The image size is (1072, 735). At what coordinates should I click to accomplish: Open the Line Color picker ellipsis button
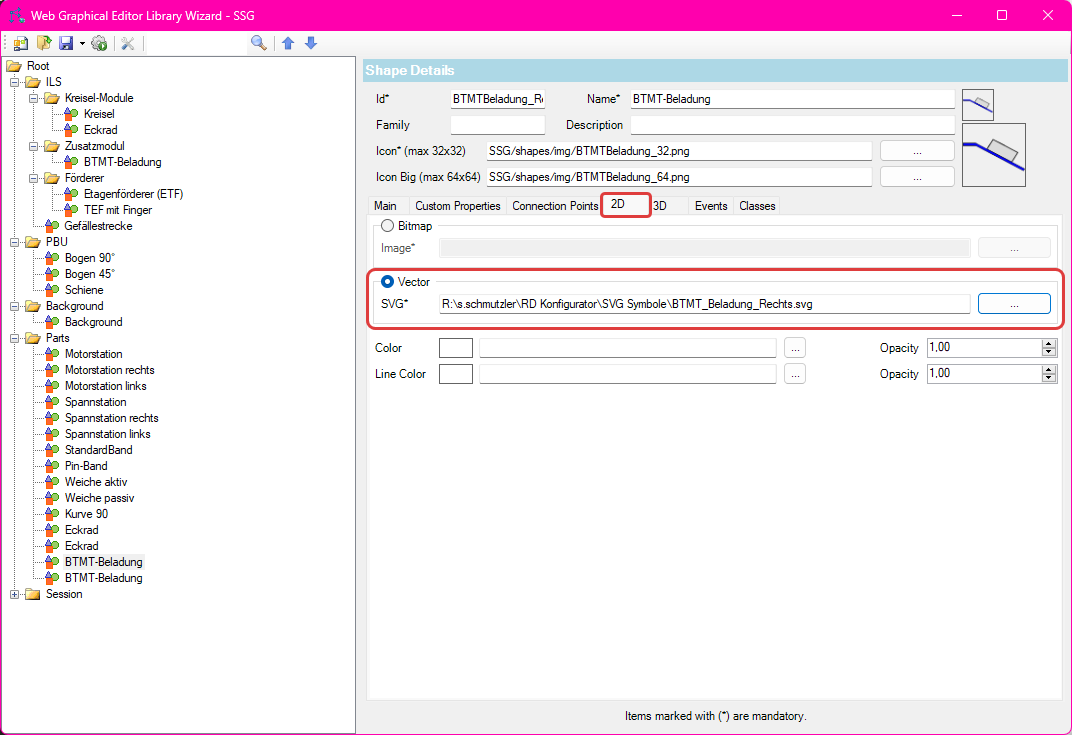(794, 374)
